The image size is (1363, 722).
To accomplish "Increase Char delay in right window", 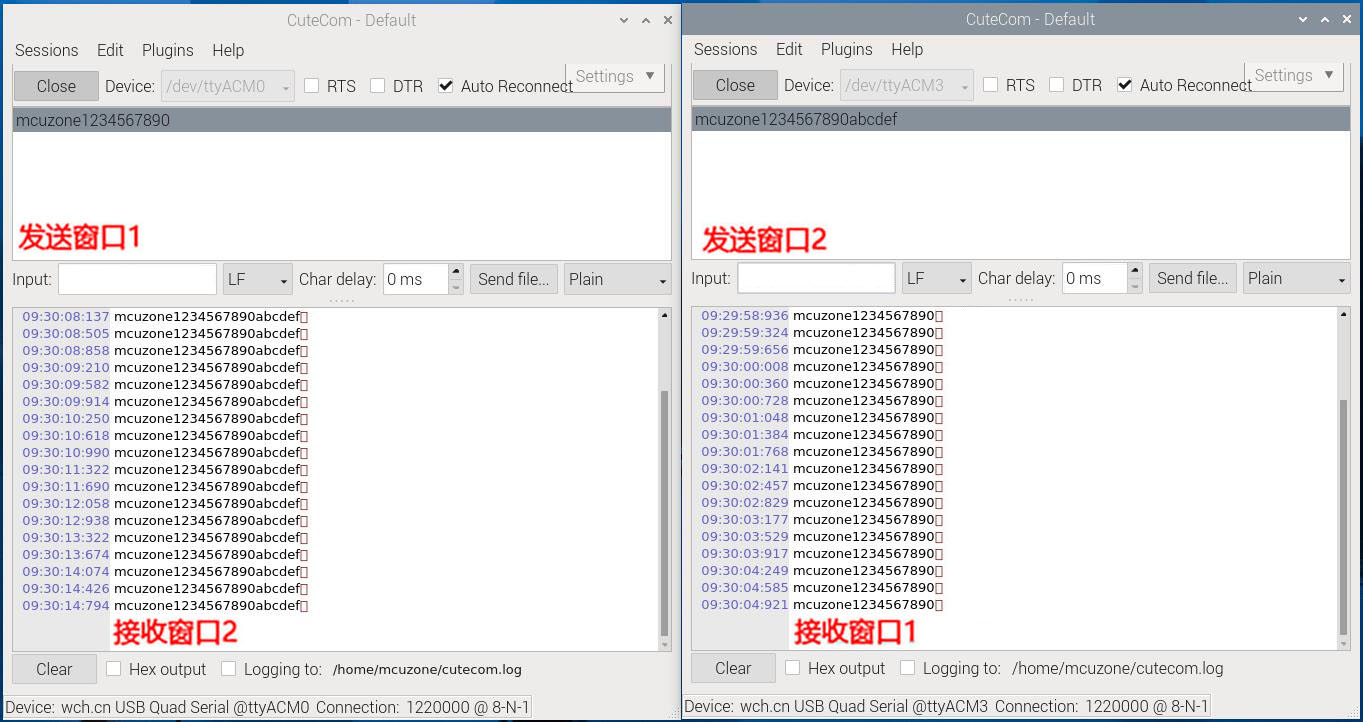I will click(1135, 270).
